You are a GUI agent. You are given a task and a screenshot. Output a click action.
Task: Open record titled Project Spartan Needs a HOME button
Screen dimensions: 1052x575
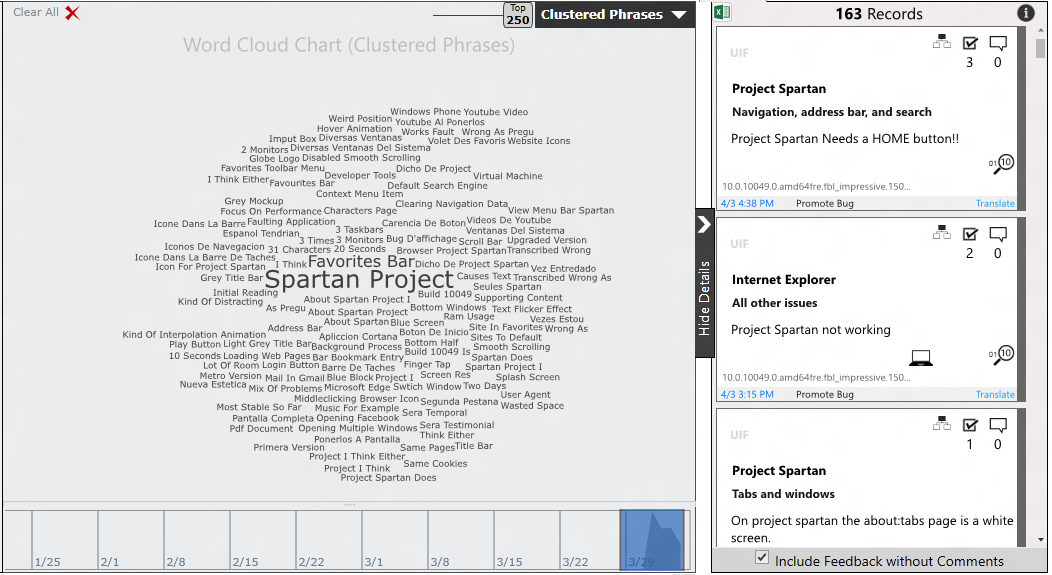pyautogui.click(x=845, y=139)
